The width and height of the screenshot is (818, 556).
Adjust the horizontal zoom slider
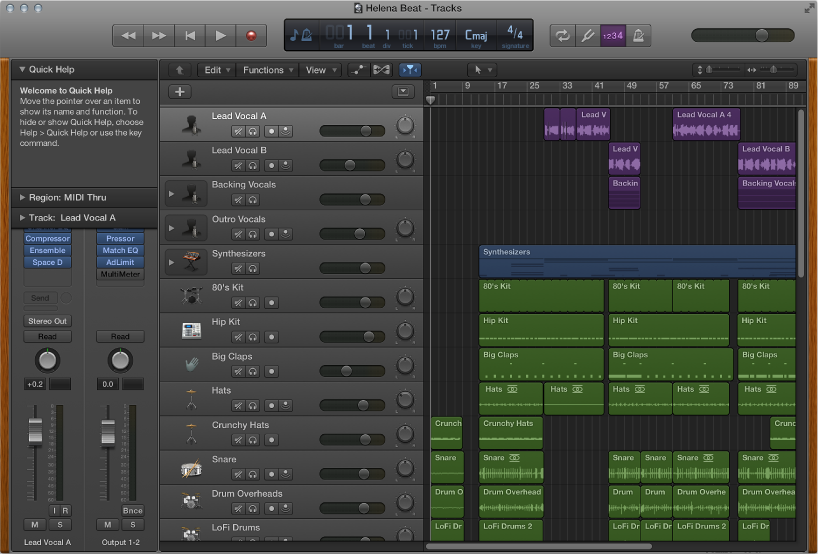coord(772,69)
